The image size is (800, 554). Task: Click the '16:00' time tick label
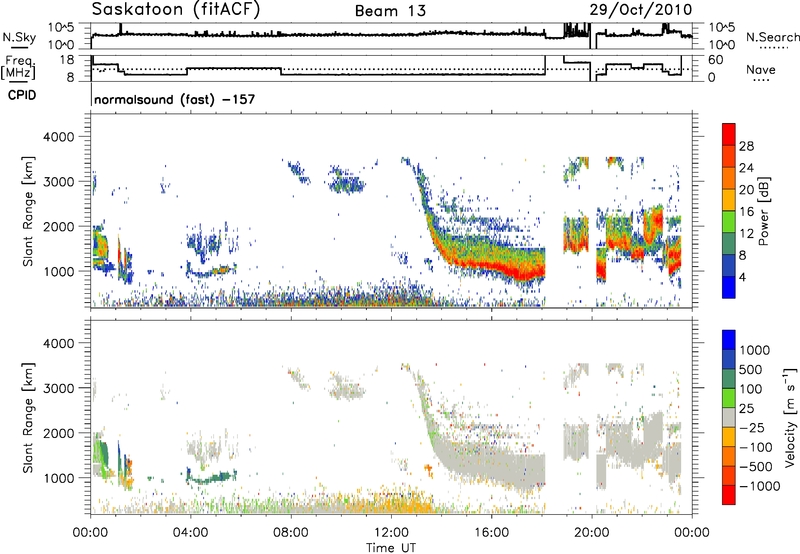pos(491,533)
